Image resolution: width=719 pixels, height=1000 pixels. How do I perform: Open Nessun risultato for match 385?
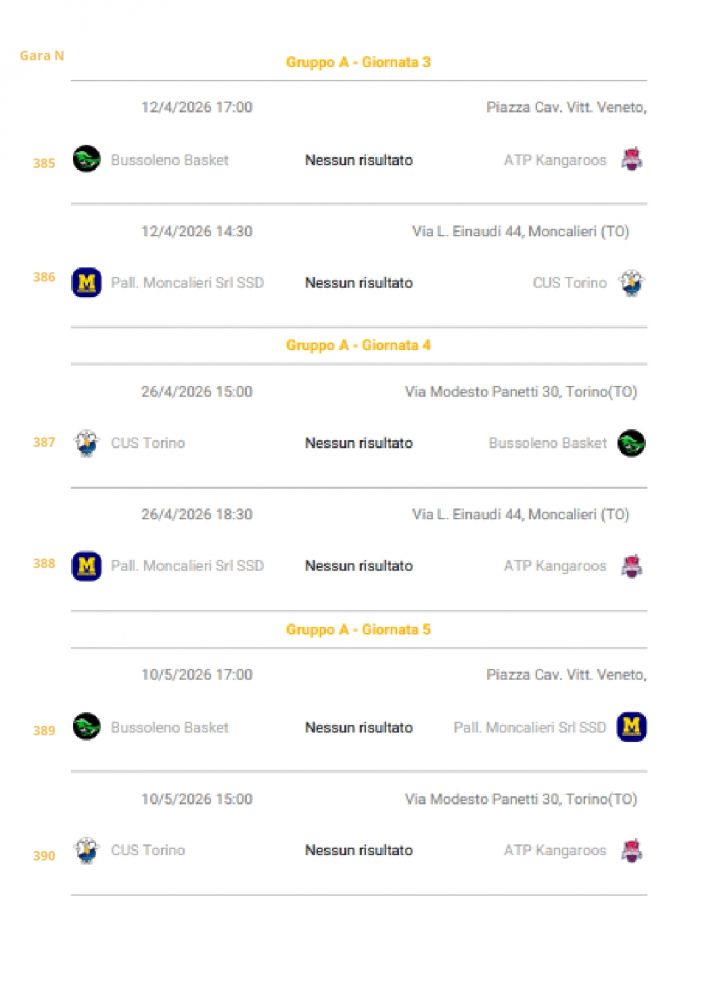(358, 160)
